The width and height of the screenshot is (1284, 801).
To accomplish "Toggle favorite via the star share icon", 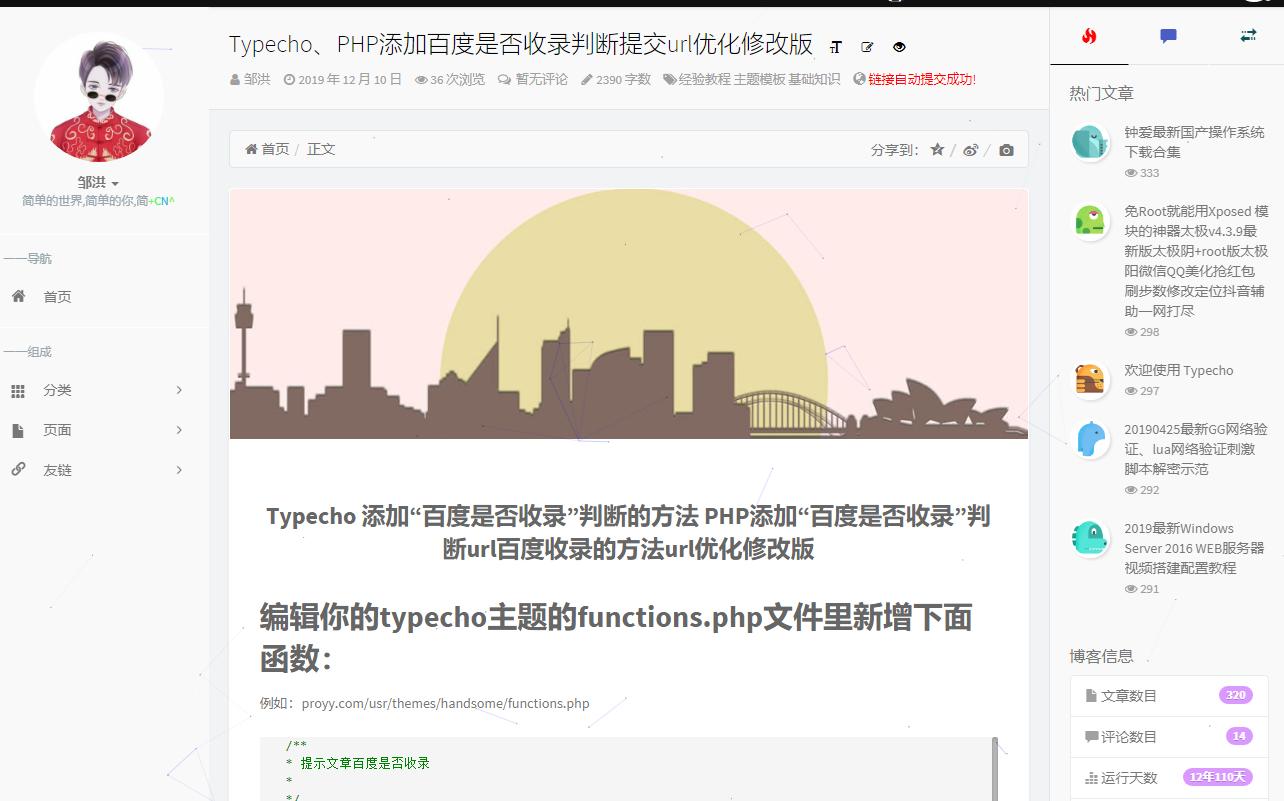I will click(936, 149).
